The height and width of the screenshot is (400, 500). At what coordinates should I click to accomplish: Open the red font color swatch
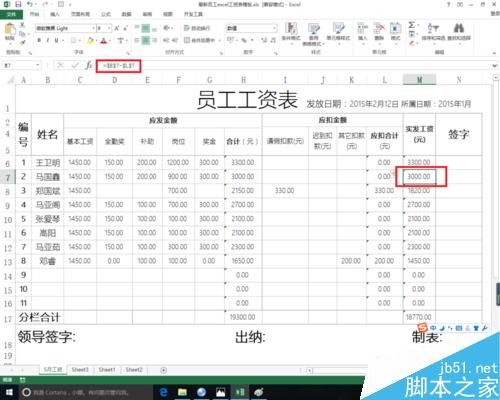[104, 41]
